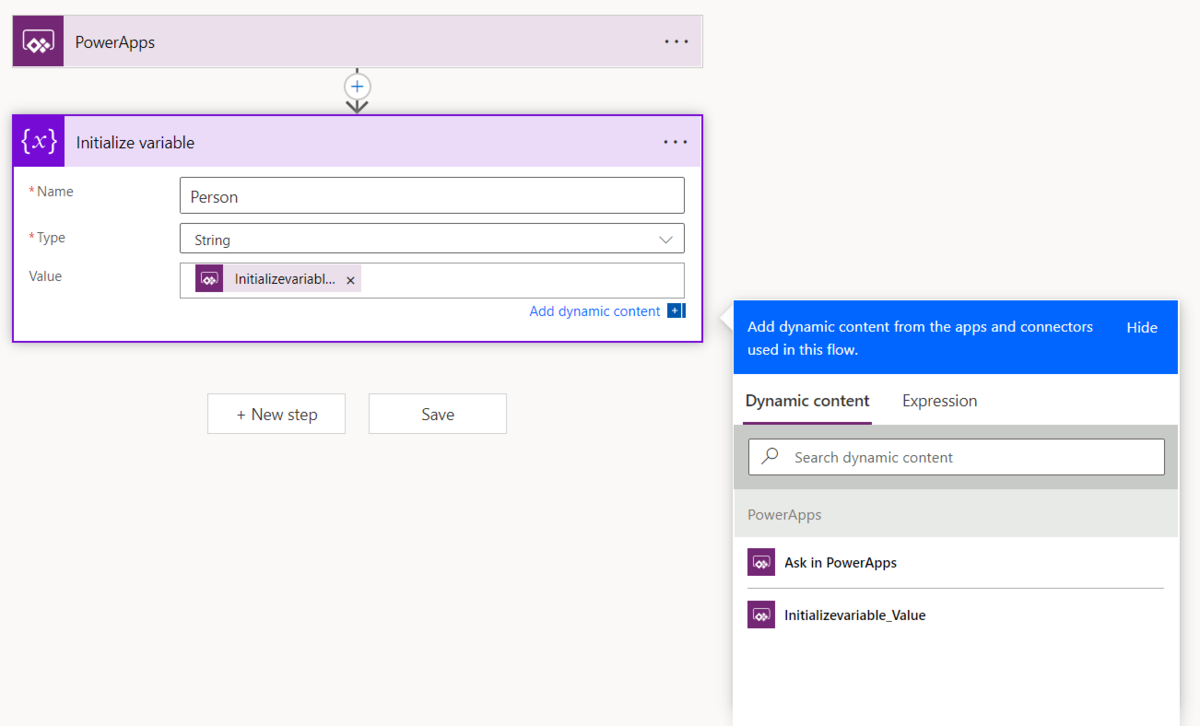Save the flow
The width and height of the screenshot is (1200, 726).
click(437, 413)
